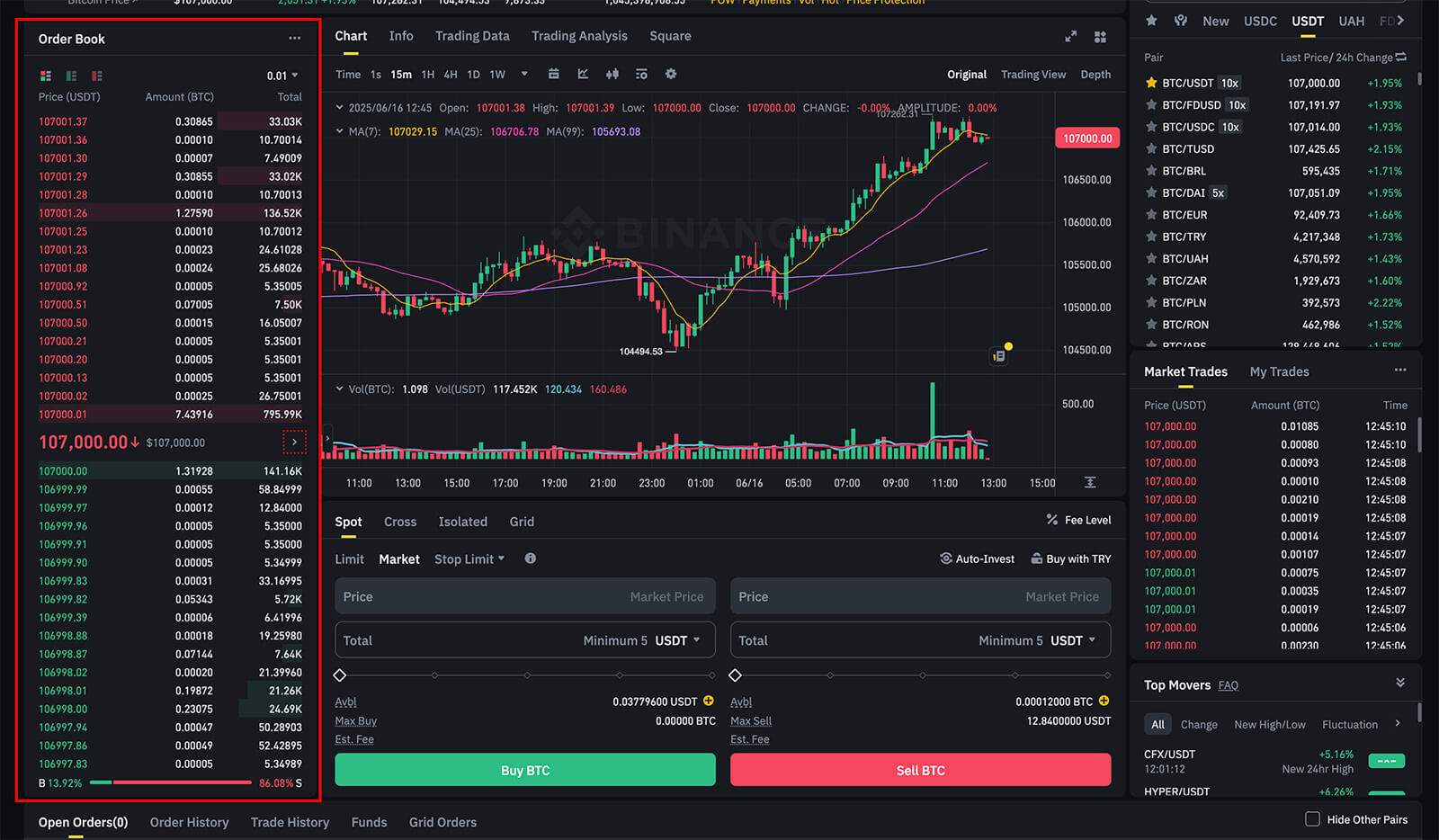
Task: Switch to the Trading Data tab
Action: pos(472,36)
